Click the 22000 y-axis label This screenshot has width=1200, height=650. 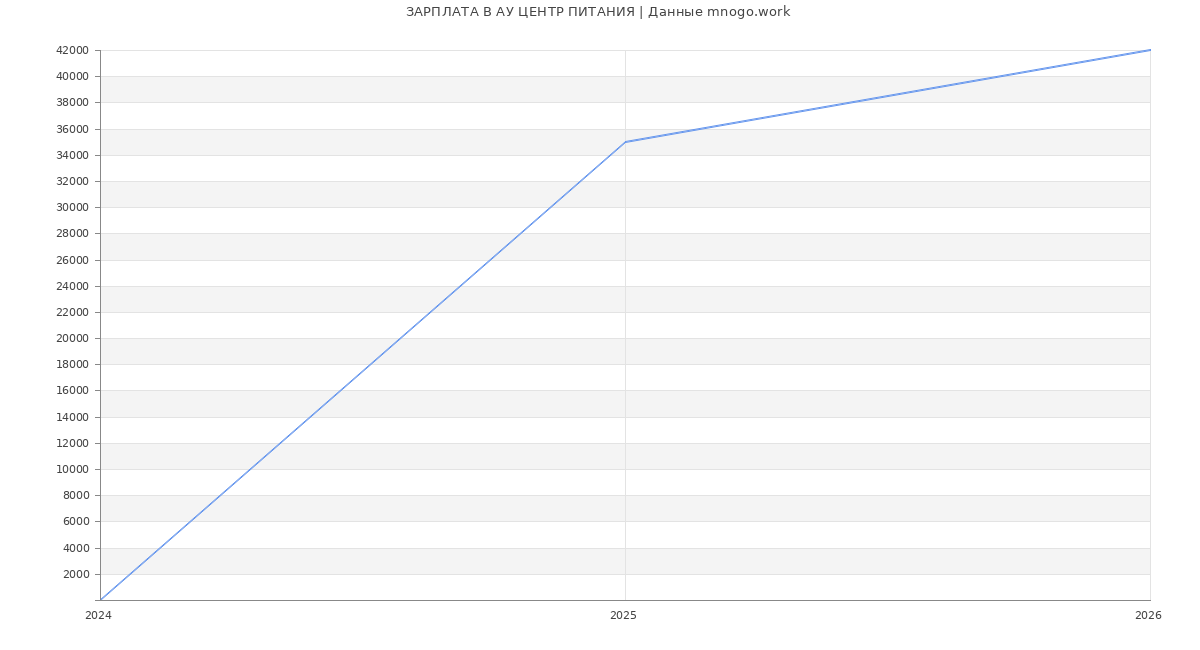click(x=72, y=312)
